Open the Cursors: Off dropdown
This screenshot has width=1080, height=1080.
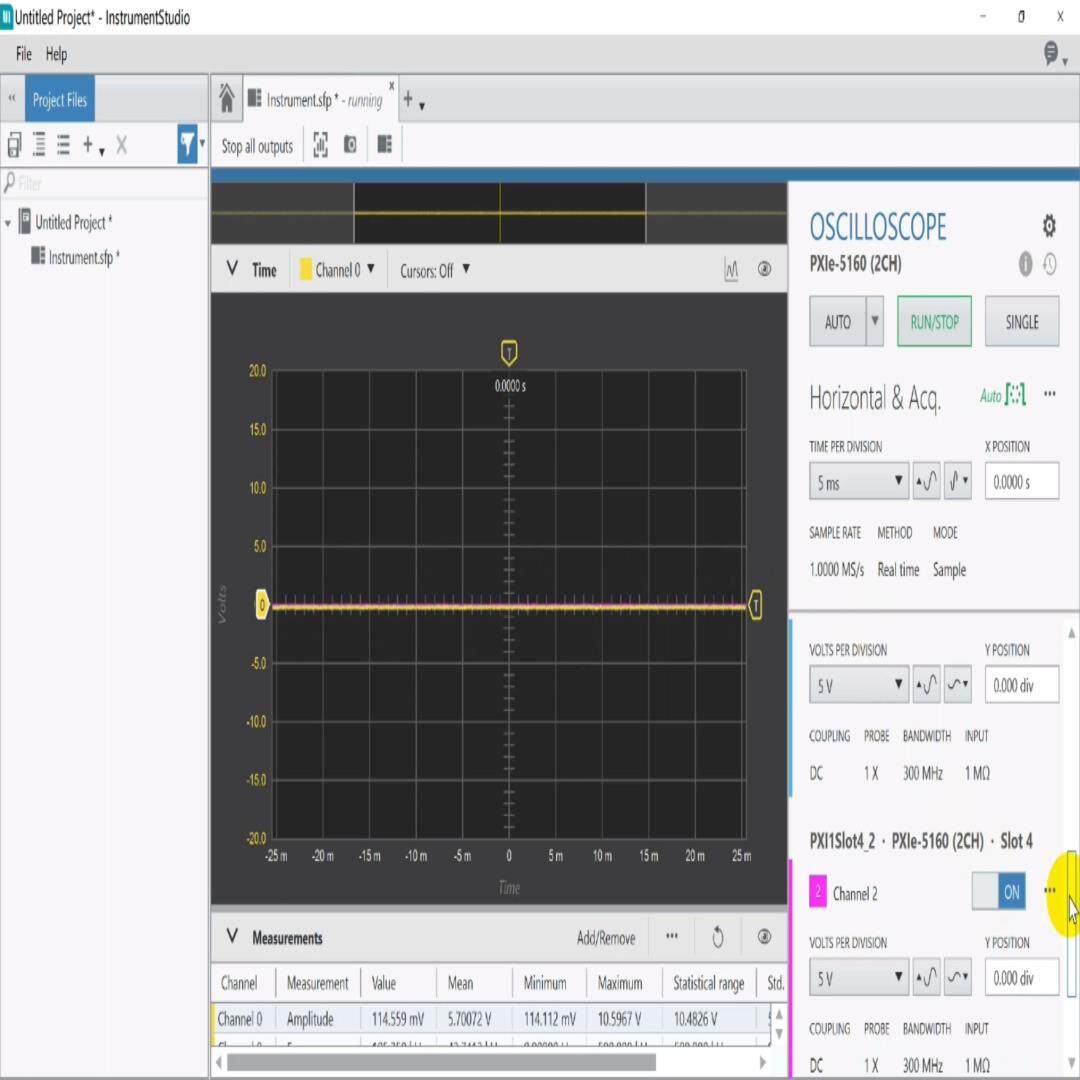pos(435,270)
